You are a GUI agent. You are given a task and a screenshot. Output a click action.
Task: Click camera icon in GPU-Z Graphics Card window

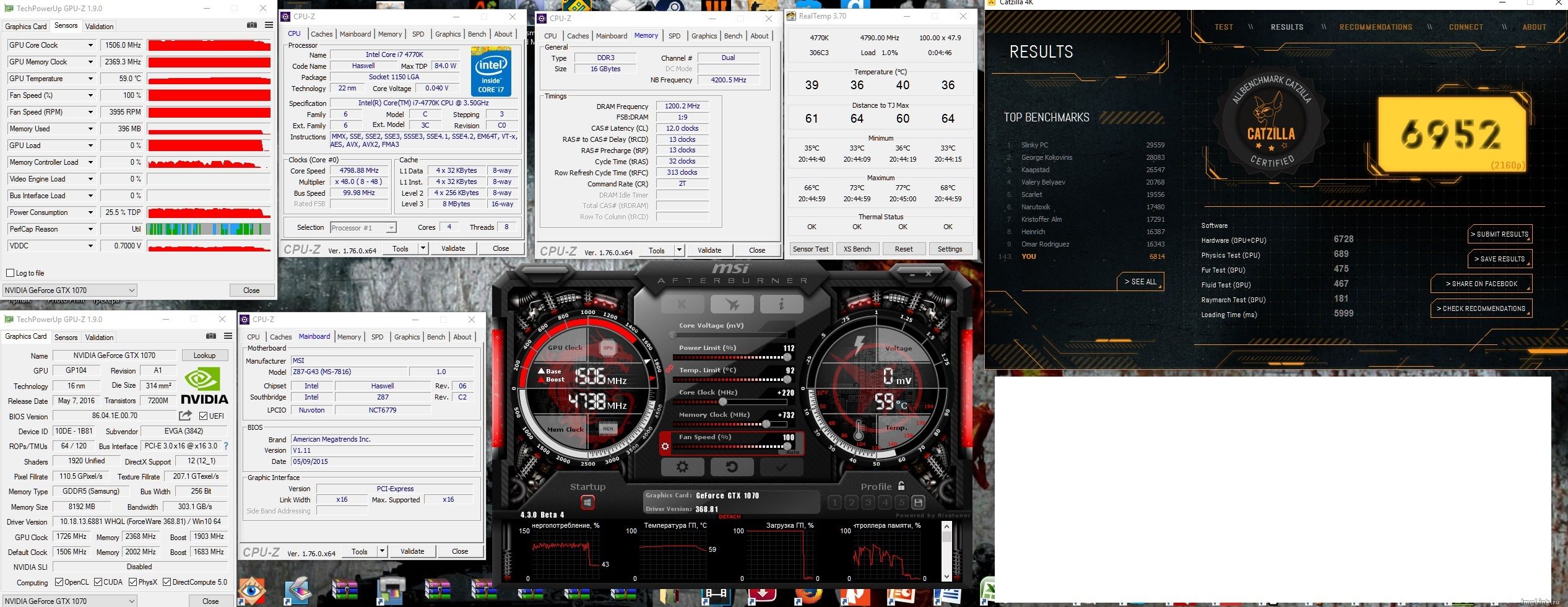tap(211, 336)
